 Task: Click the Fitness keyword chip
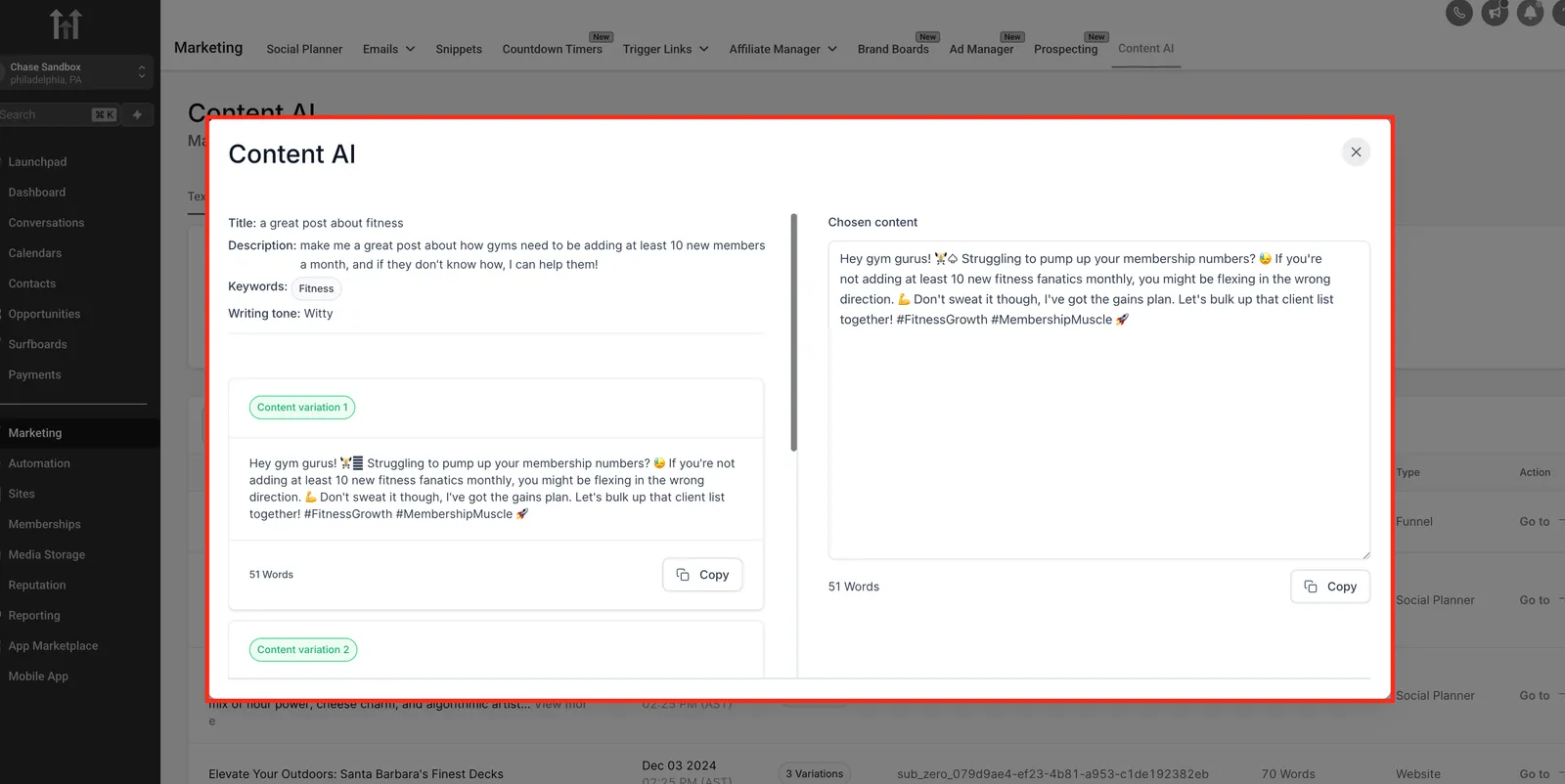[x=316, y=288]
